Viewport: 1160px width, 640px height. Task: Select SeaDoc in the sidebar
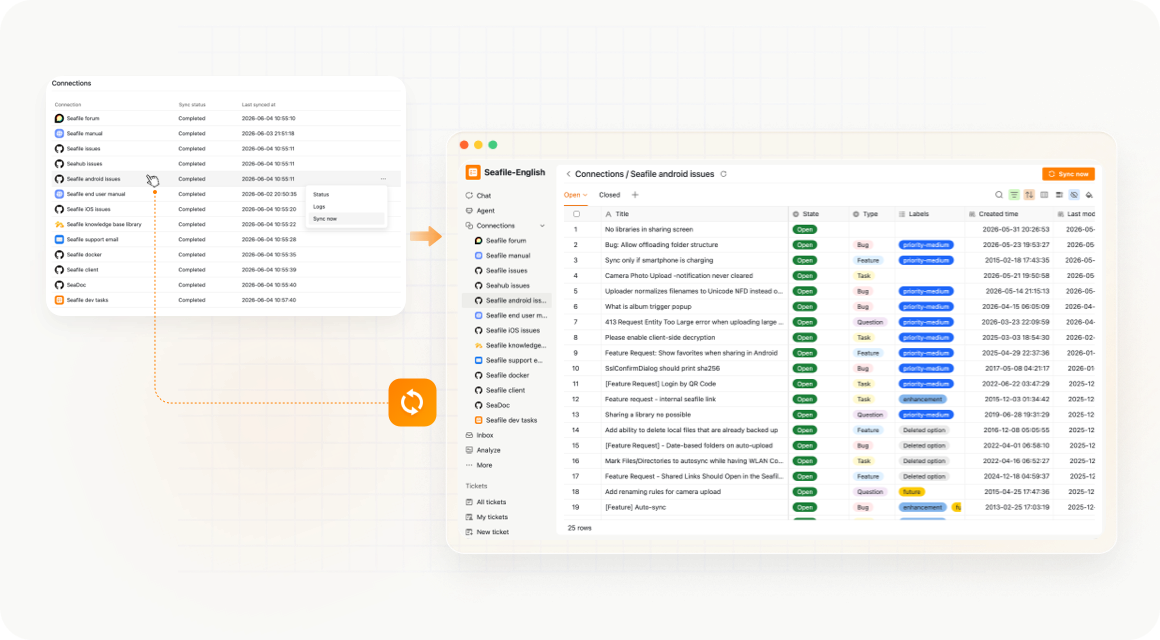[497, 405]
